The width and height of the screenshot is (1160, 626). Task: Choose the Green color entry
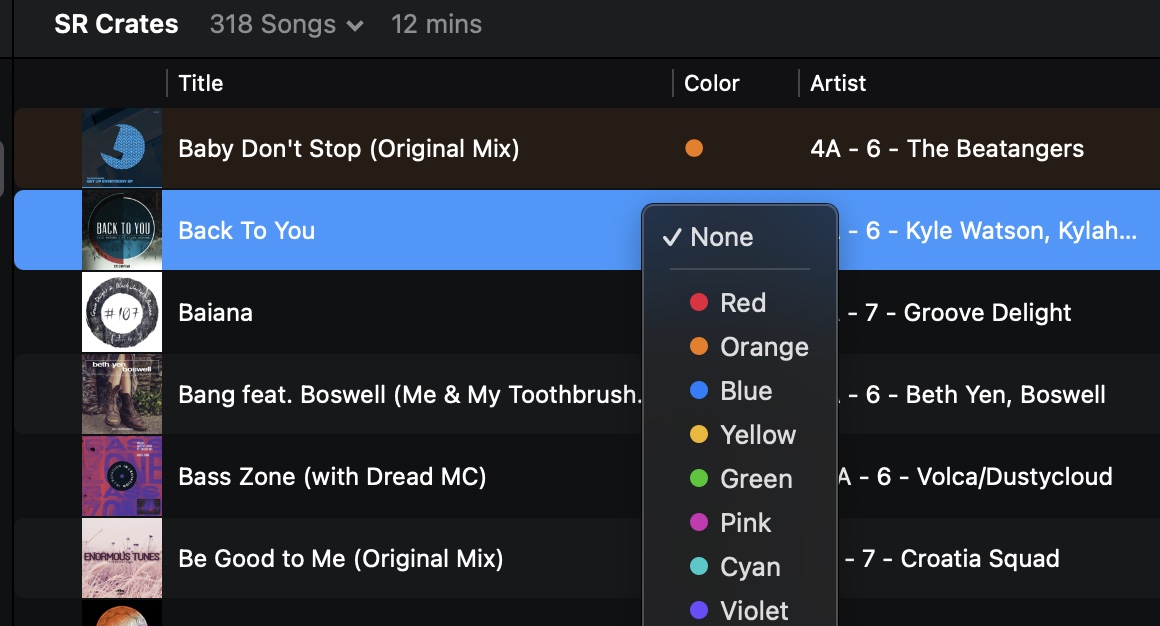[x=740, y=479]
